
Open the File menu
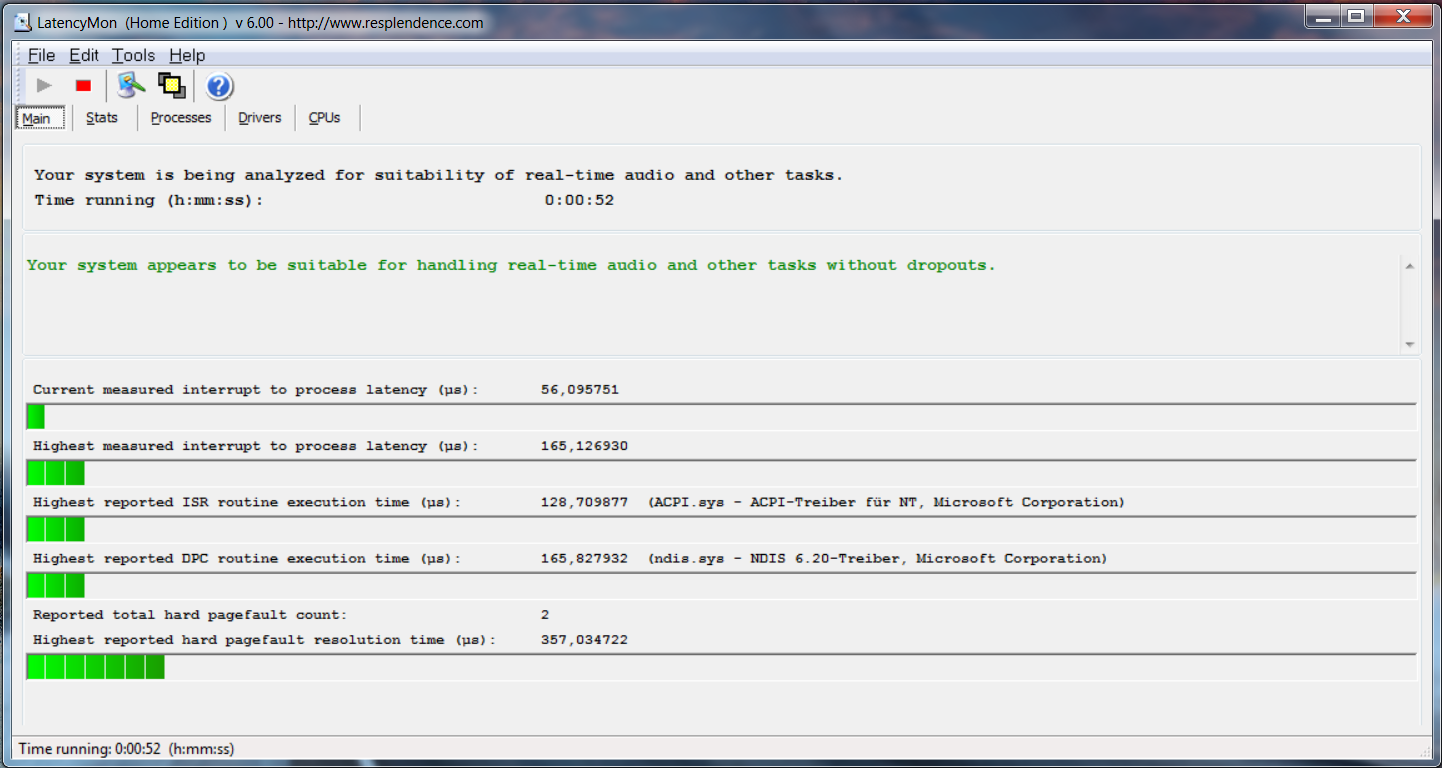41,55
